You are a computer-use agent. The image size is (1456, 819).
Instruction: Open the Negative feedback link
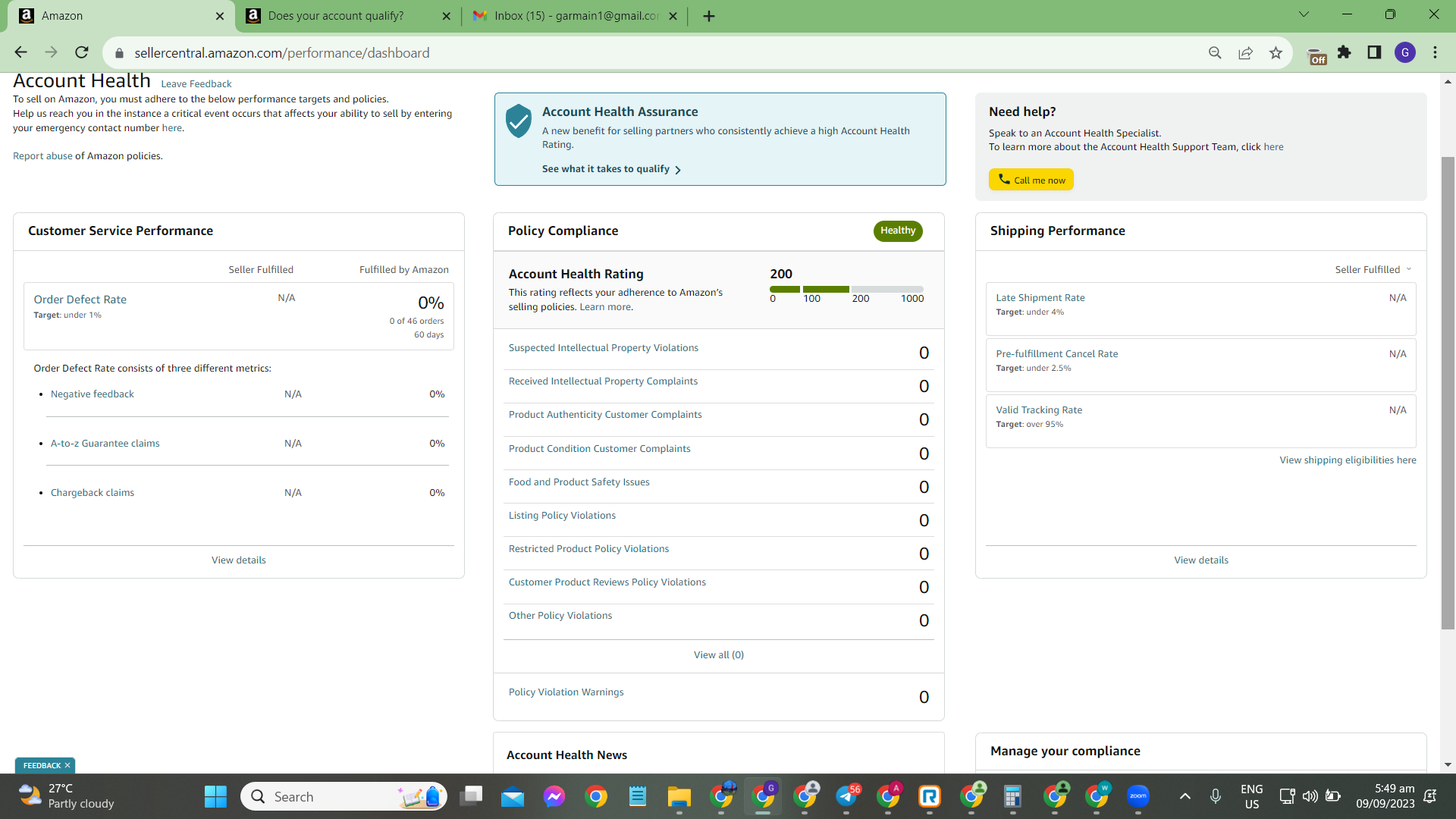coord(93,394)
